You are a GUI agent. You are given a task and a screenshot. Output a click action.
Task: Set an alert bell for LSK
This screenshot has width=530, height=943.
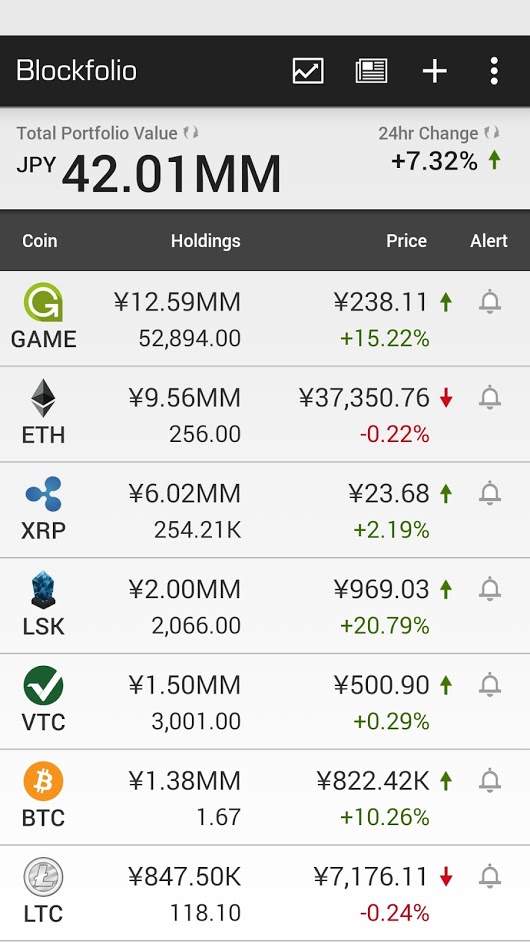tap(490, 589)
